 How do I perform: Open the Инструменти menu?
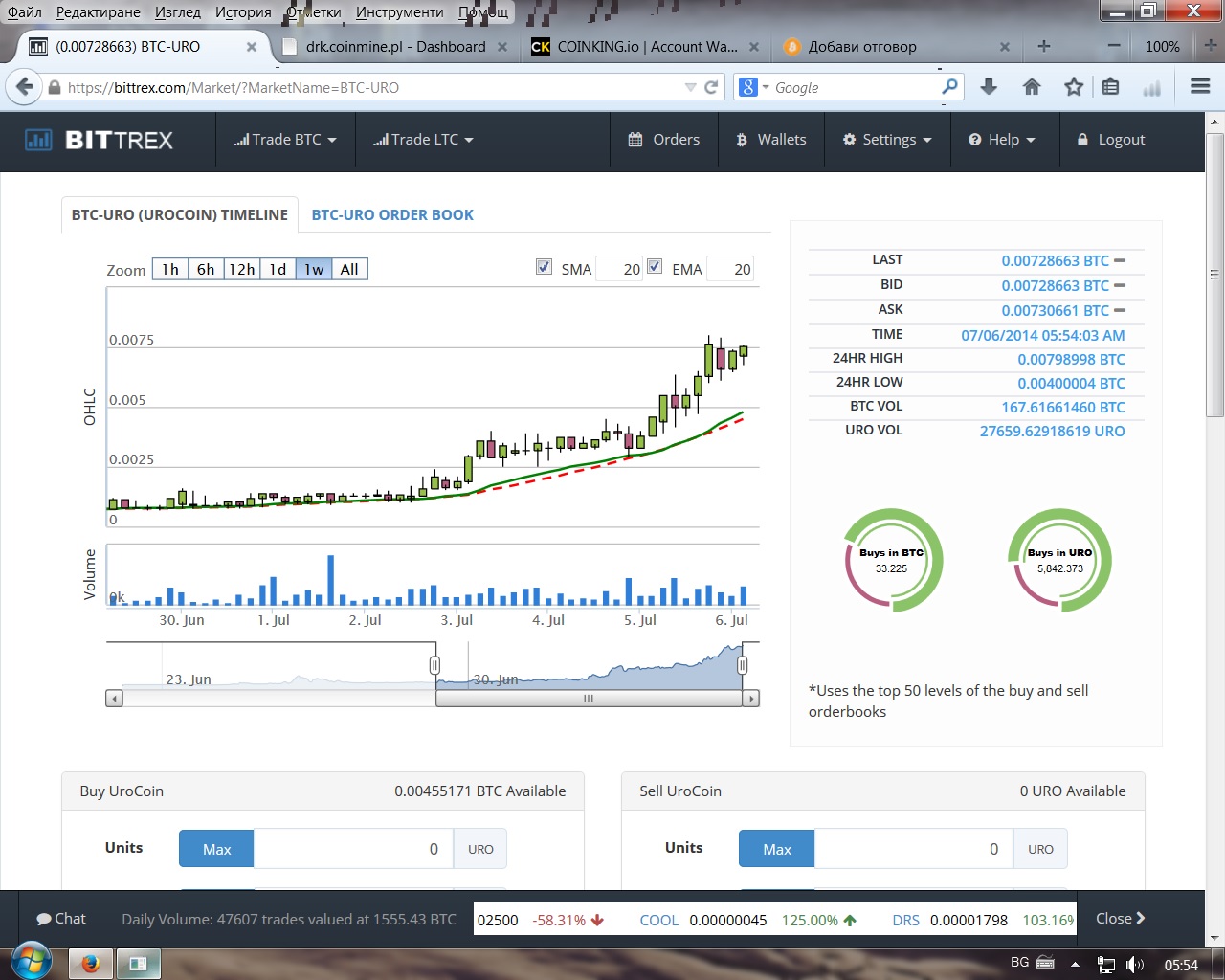[x=400, y=12]
